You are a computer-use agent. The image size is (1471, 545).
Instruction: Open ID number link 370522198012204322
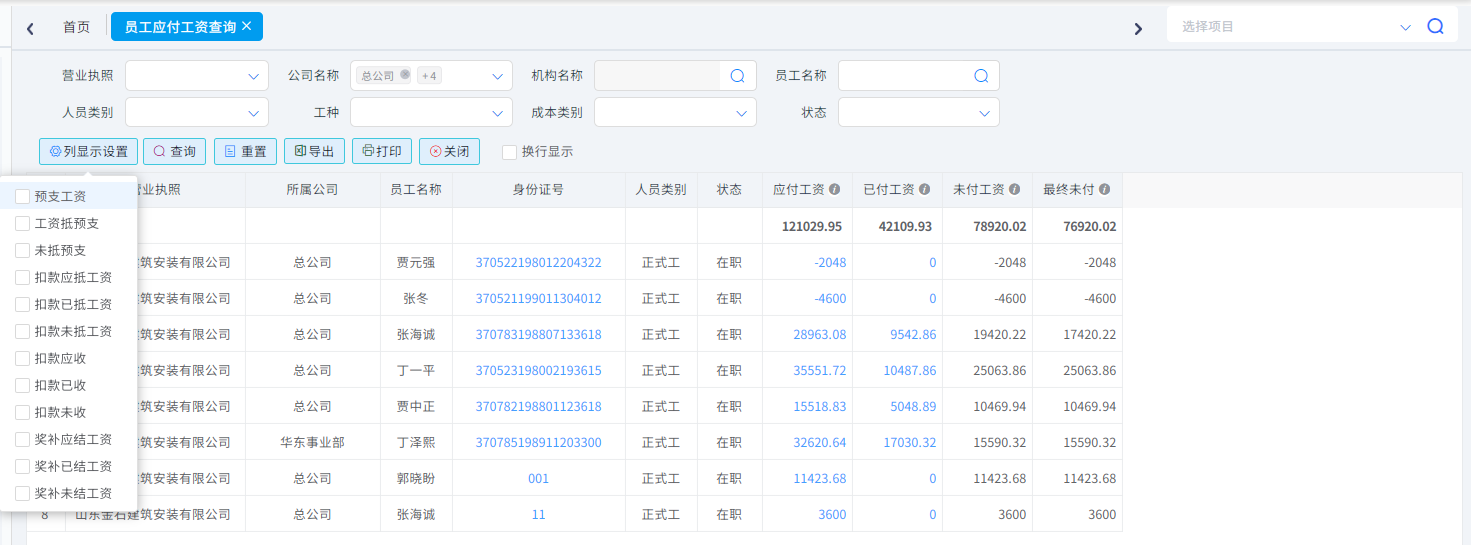coord(538,263)
